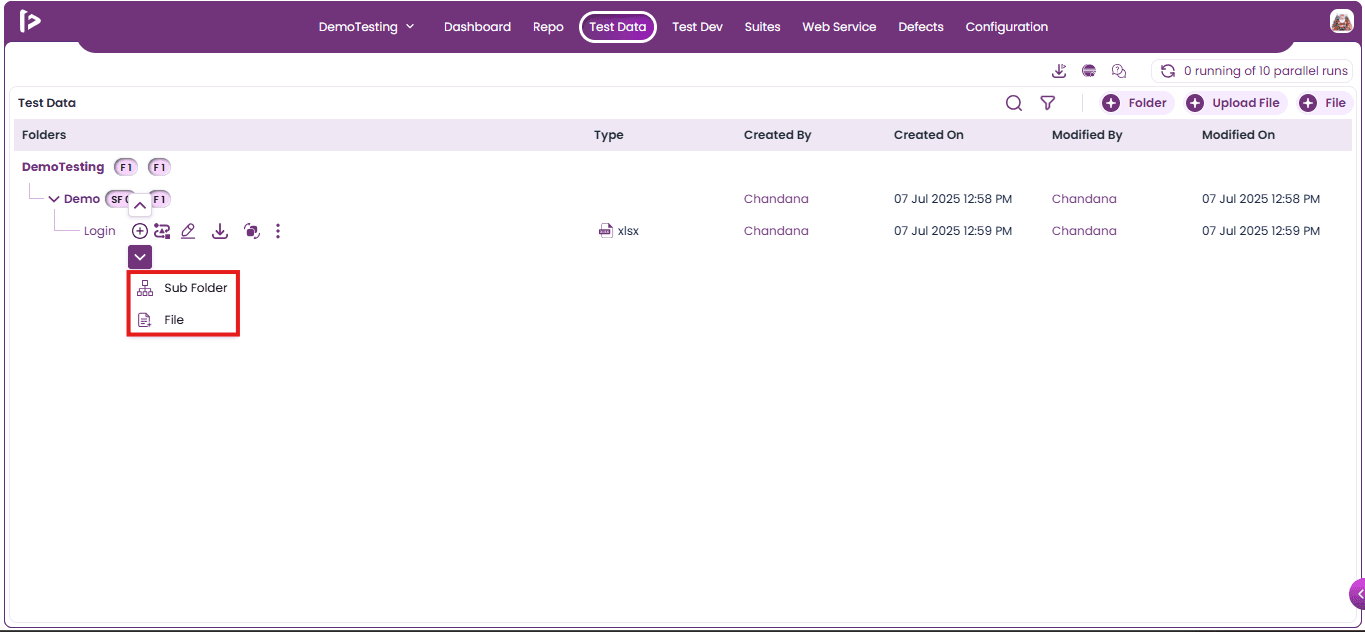Open the Repo tab
The image size is (1365, 632).
pyautogui.click(x=548, y=27)
